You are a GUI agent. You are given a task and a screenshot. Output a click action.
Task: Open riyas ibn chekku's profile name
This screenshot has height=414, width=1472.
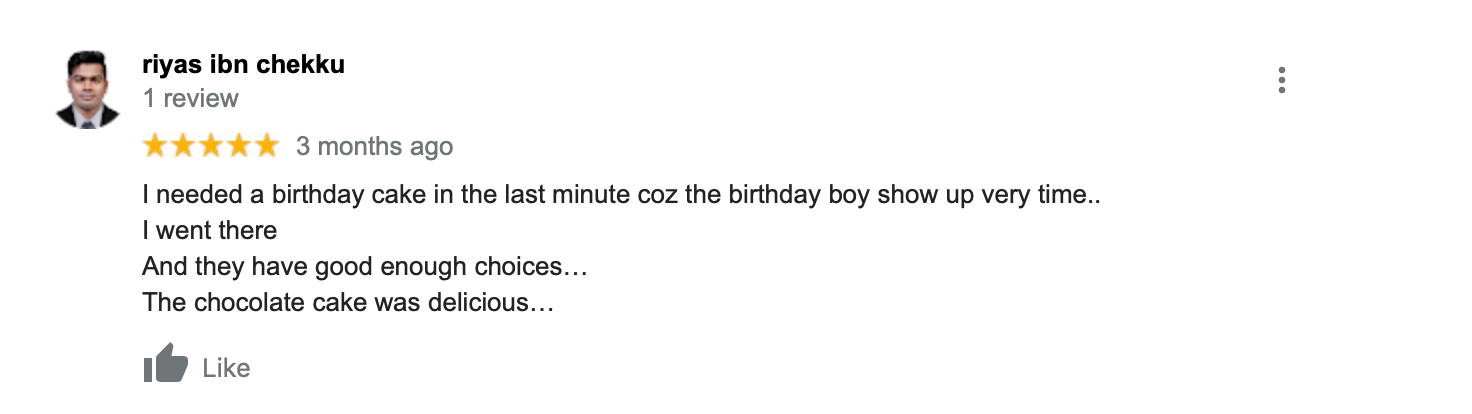(x=243, y=65)
